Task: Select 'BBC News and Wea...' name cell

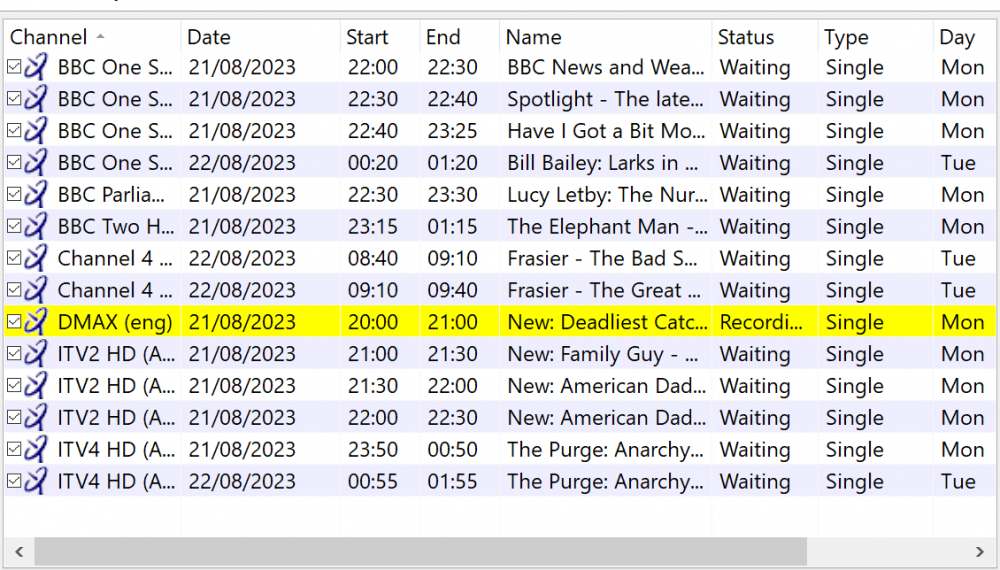Action: click(606, 67)
